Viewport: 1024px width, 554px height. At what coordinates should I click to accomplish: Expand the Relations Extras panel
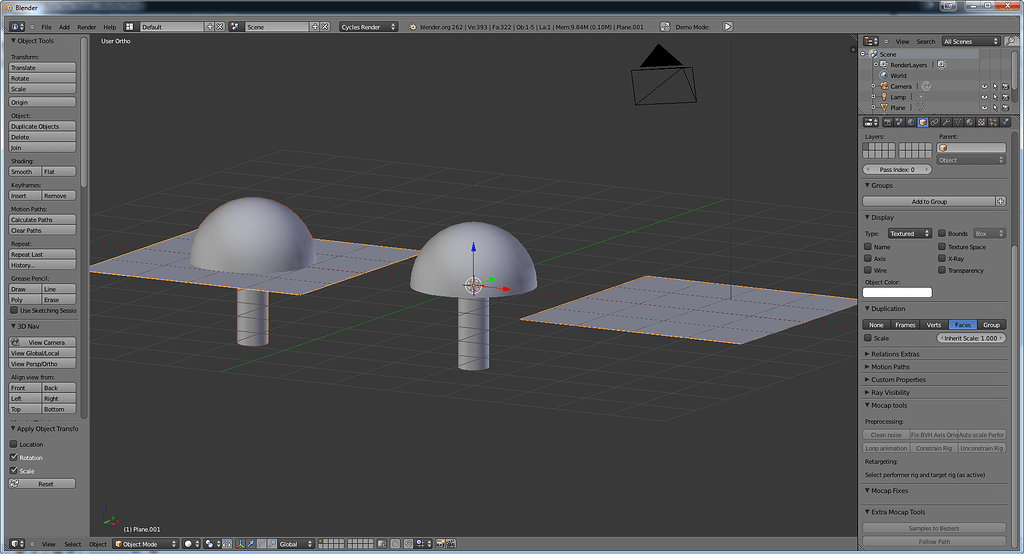point(895,354)
